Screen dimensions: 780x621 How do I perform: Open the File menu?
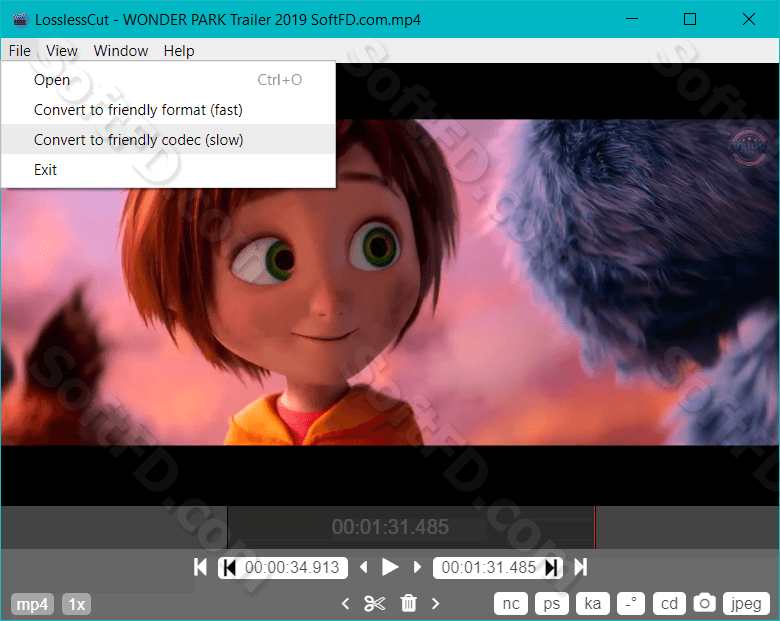20,51
